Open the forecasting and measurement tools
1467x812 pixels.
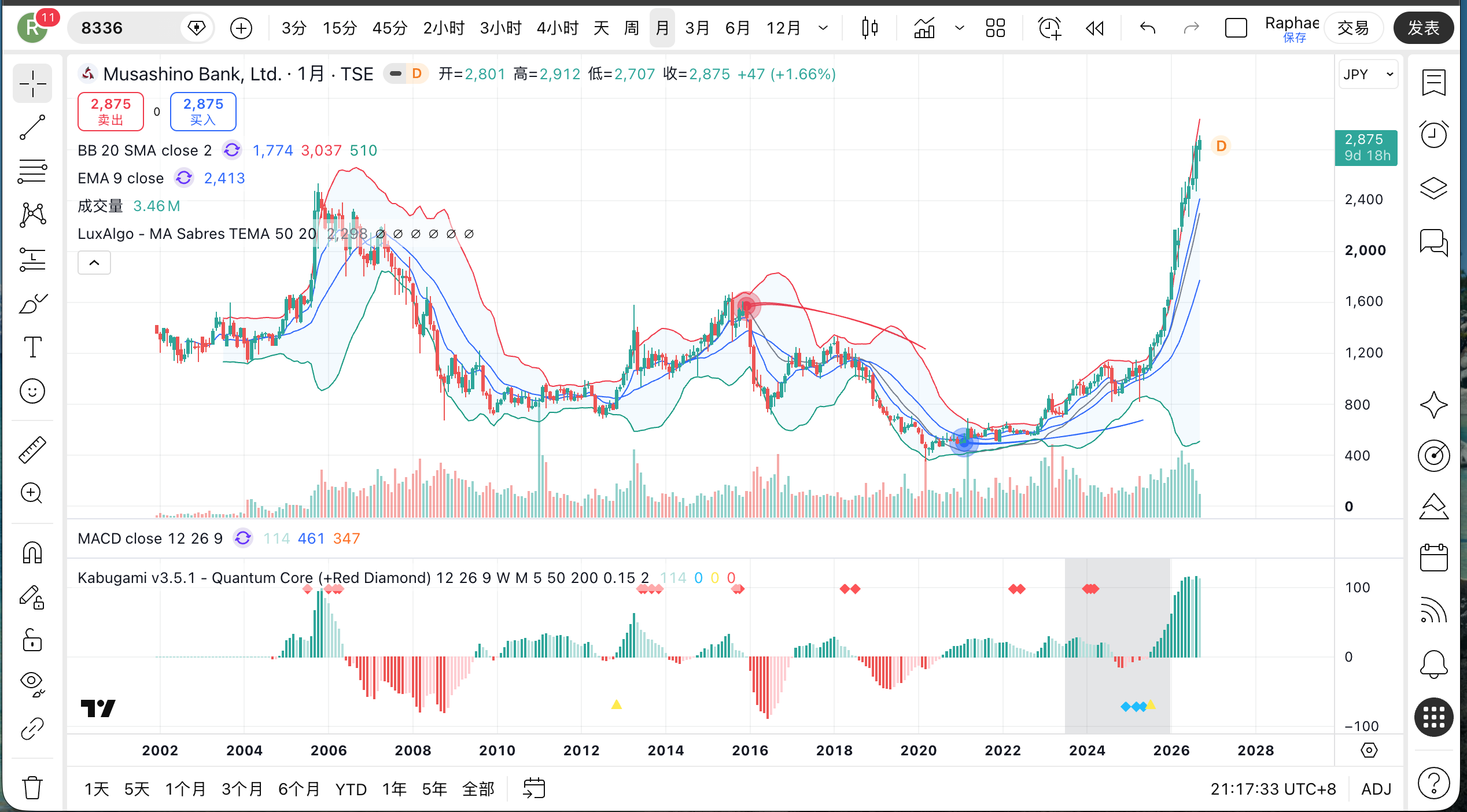point(32,259)
